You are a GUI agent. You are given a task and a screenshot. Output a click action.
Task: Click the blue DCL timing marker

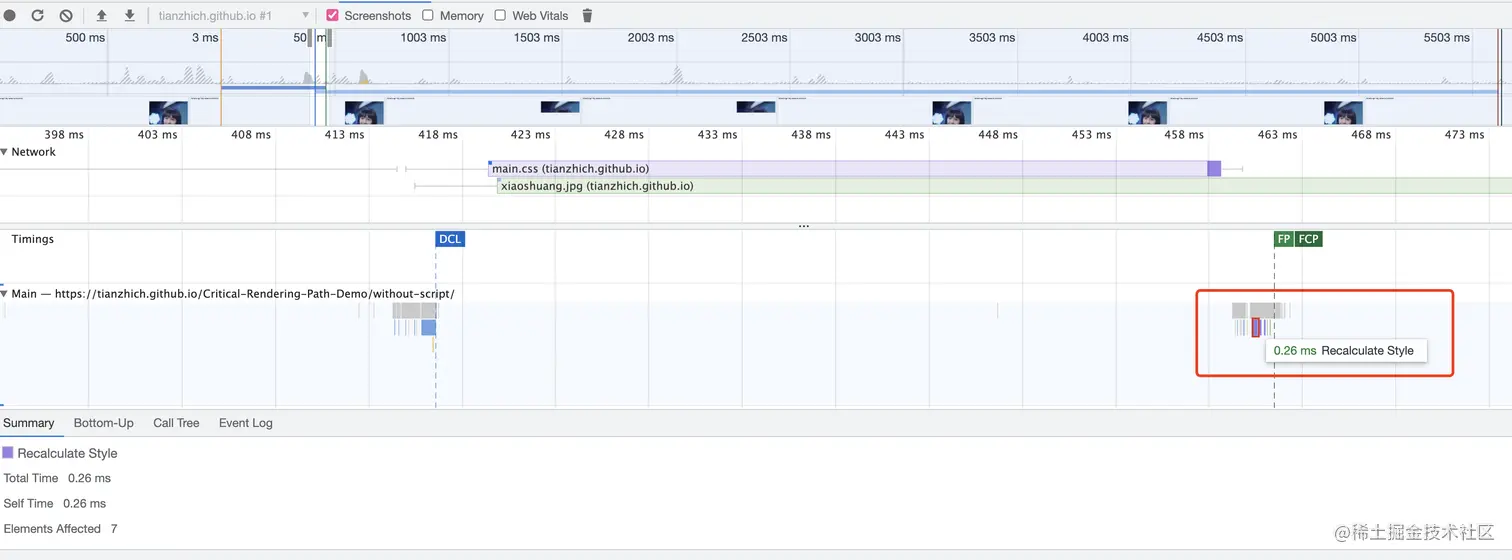450,239
